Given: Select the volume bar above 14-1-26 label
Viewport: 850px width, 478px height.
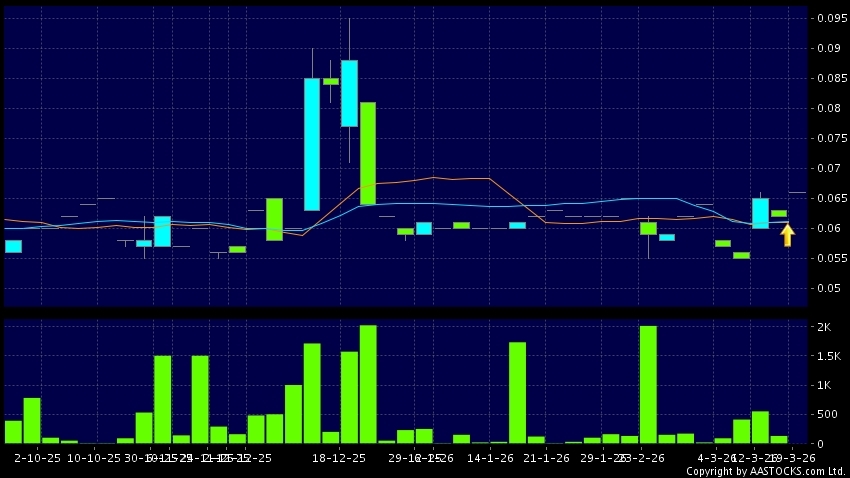Looking at the screenshot, I should click(498, 441).
